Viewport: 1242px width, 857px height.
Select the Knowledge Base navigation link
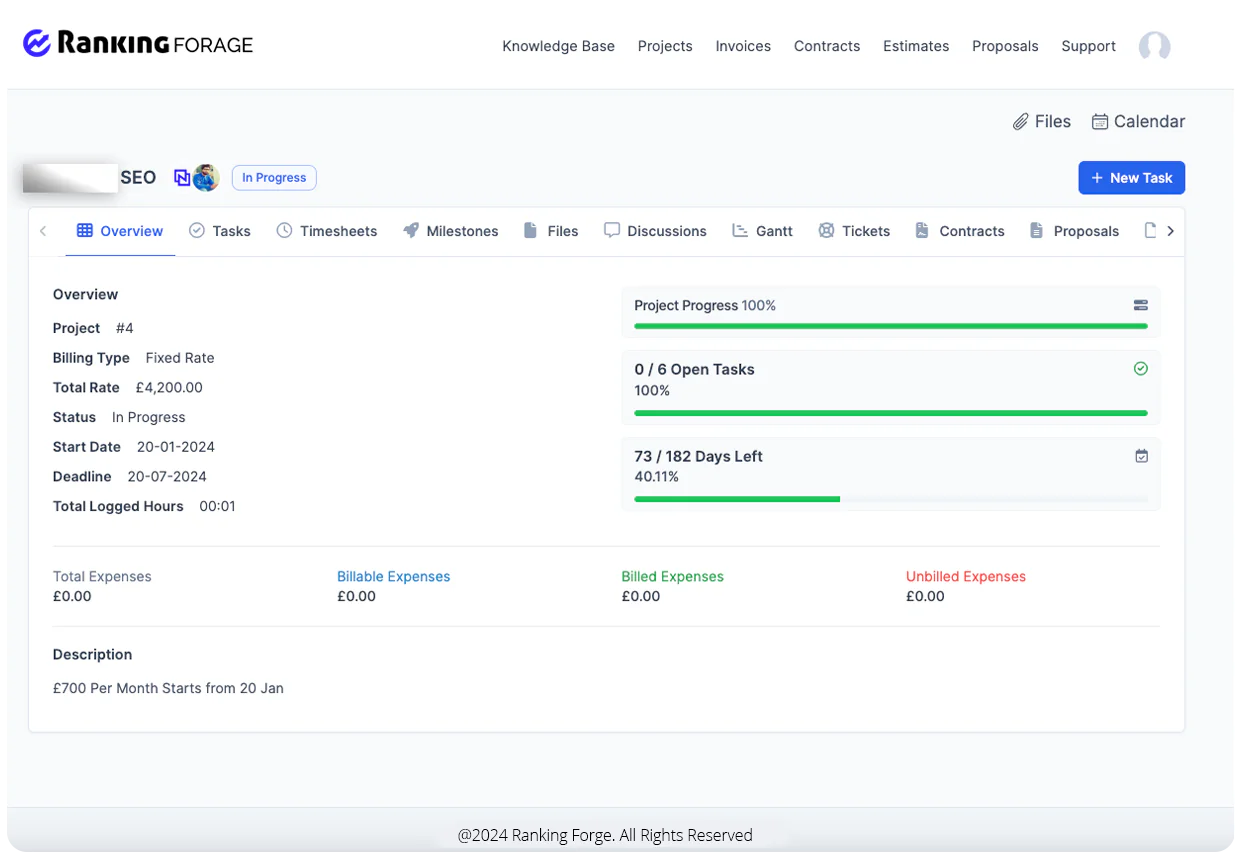(x=558, y=46)
